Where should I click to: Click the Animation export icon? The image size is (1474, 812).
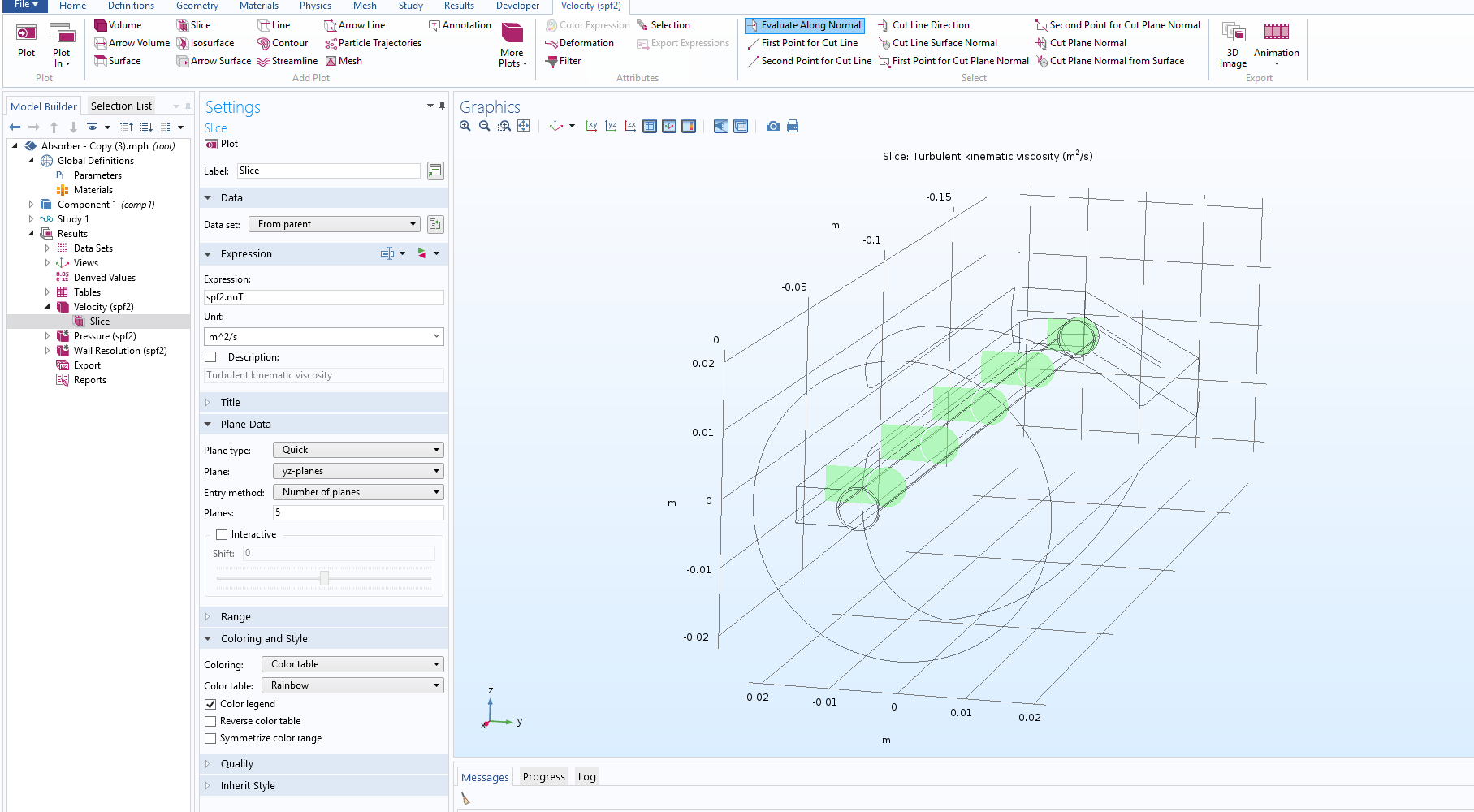pyautogui.click(x=1276, y=32)
